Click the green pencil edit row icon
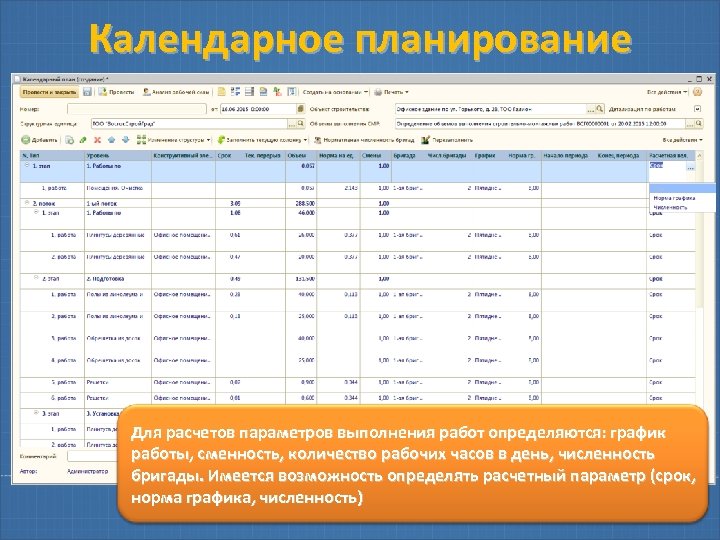 tap(83, 140)
